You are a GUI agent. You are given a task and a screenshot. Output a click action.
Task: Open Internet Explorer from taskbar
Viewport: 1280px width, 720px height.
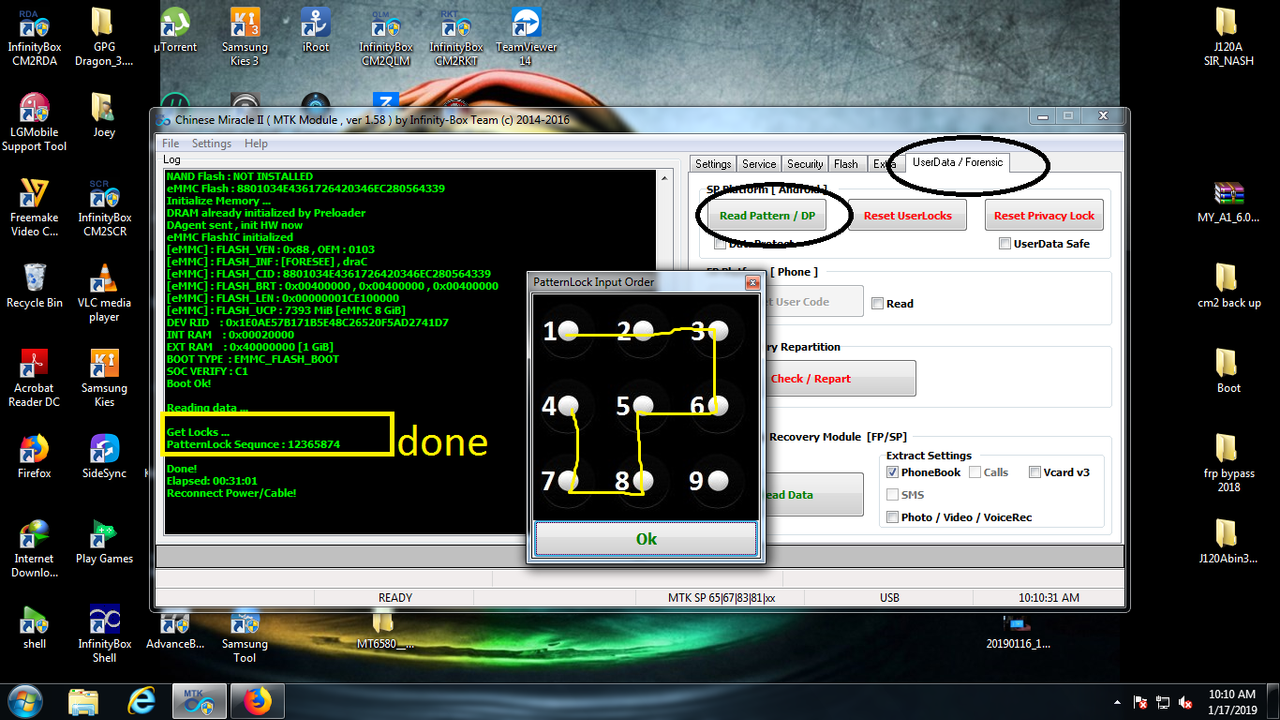pos(142,701)
